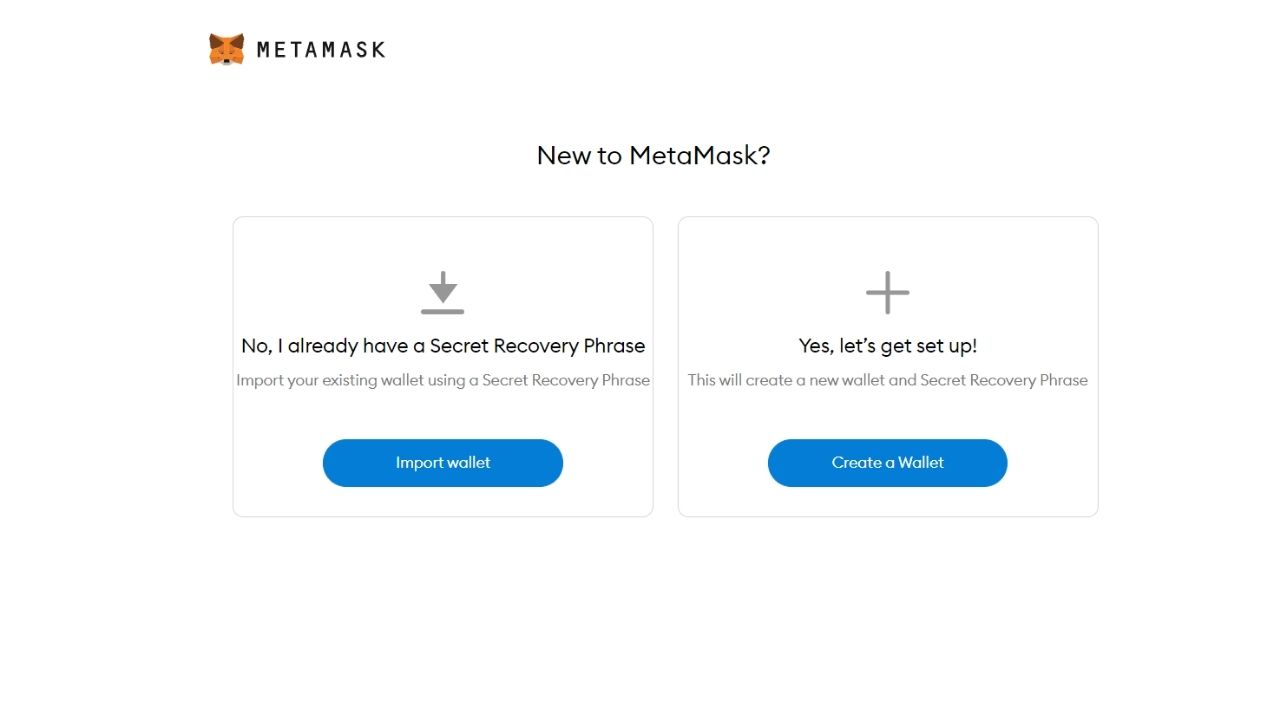Click the word "MetaMask?" in the heading

point(699,156)
